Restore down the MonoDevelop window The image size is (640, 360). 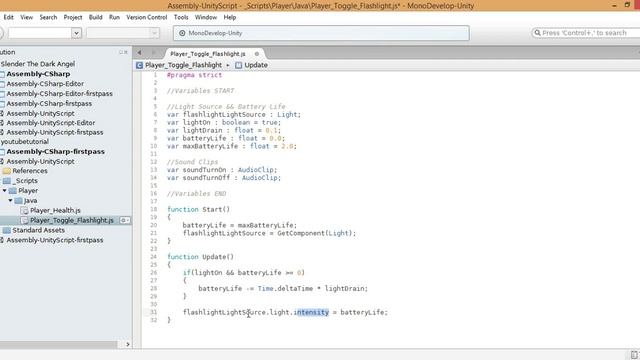627,5
